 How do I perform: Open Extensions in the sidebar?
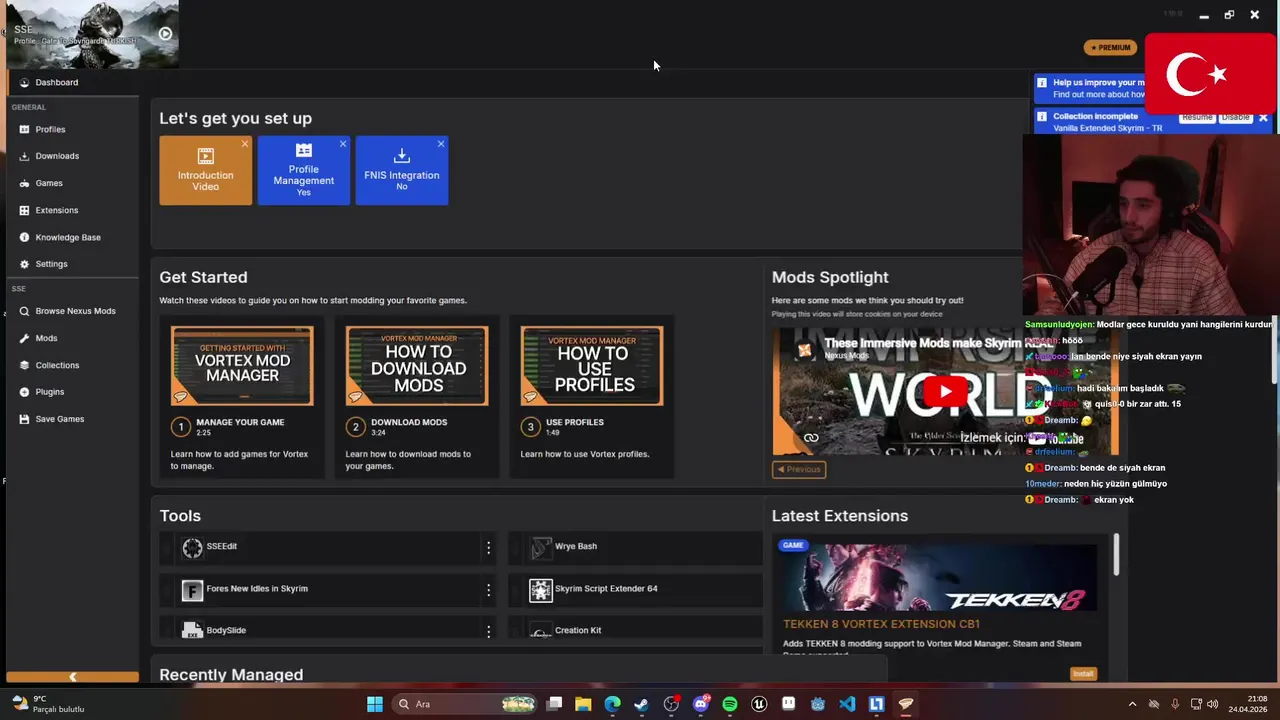coord(56,210)
